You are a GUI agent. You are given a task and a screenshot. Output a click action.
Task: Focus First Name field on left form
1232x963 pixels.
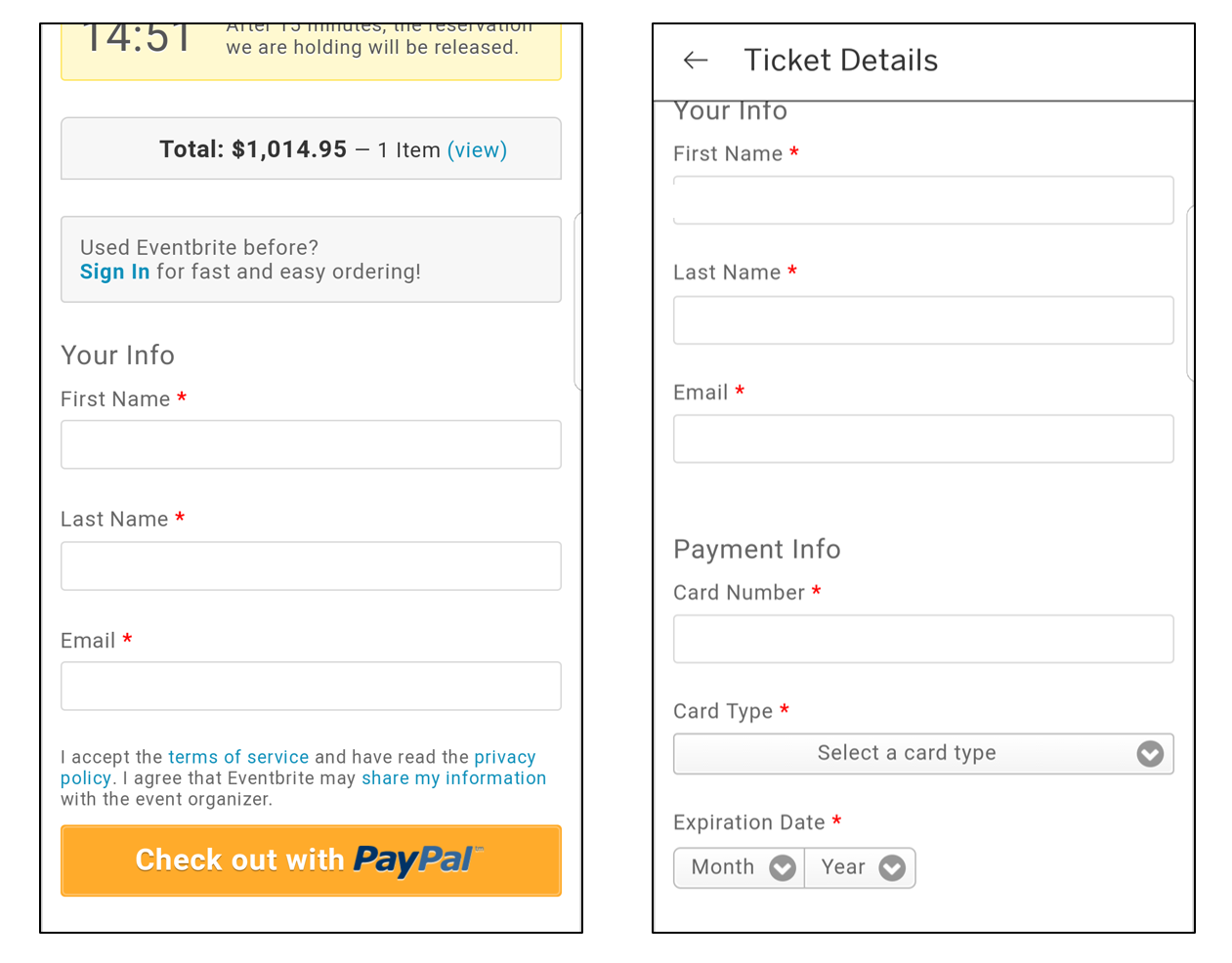pos(311,444)
